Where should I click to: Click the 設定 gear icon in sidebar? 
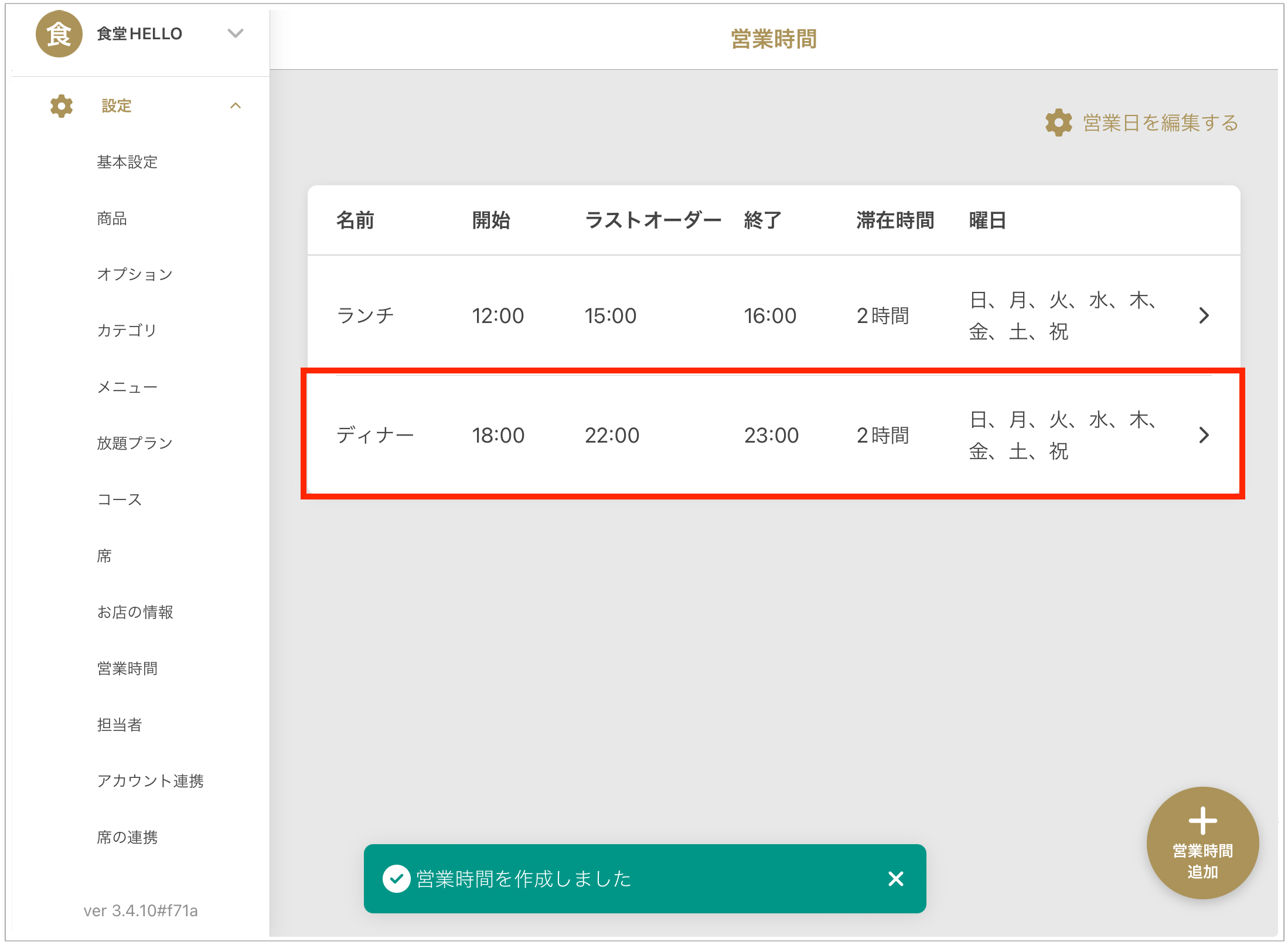pos(62,106)
